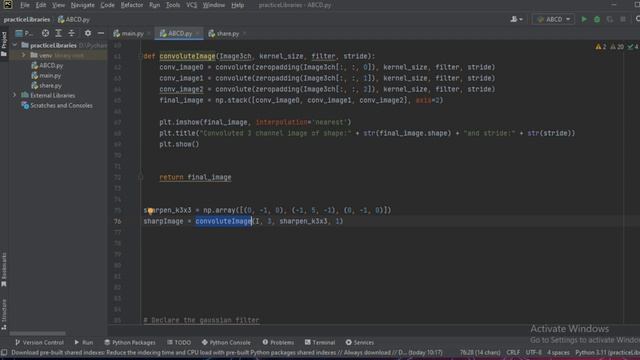This screenshot has width=640, height=360.
Task: Close the ABCD.py tab
Action: 198,33
